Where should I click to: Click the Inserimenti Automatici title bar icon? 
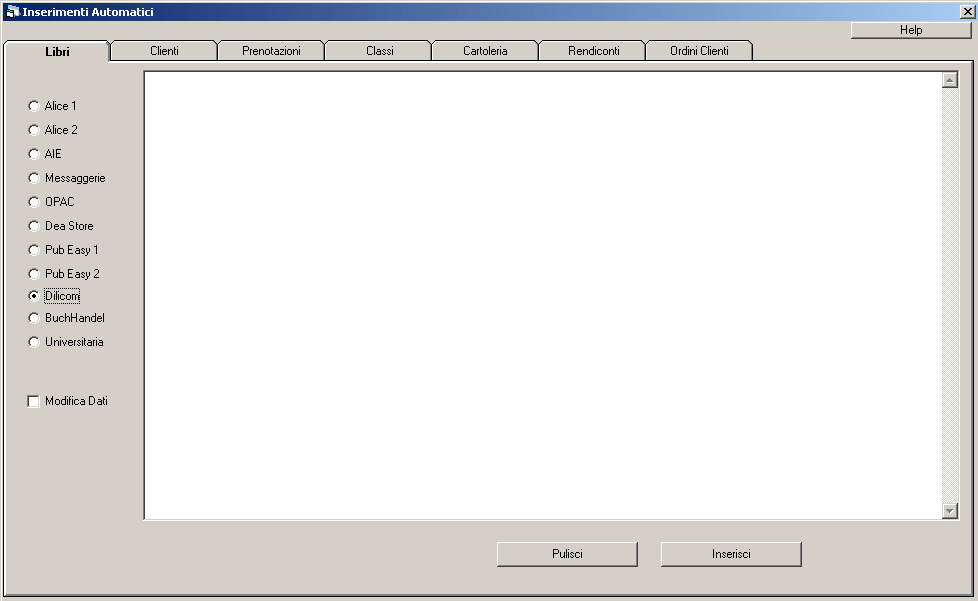(x=12, y=11)
